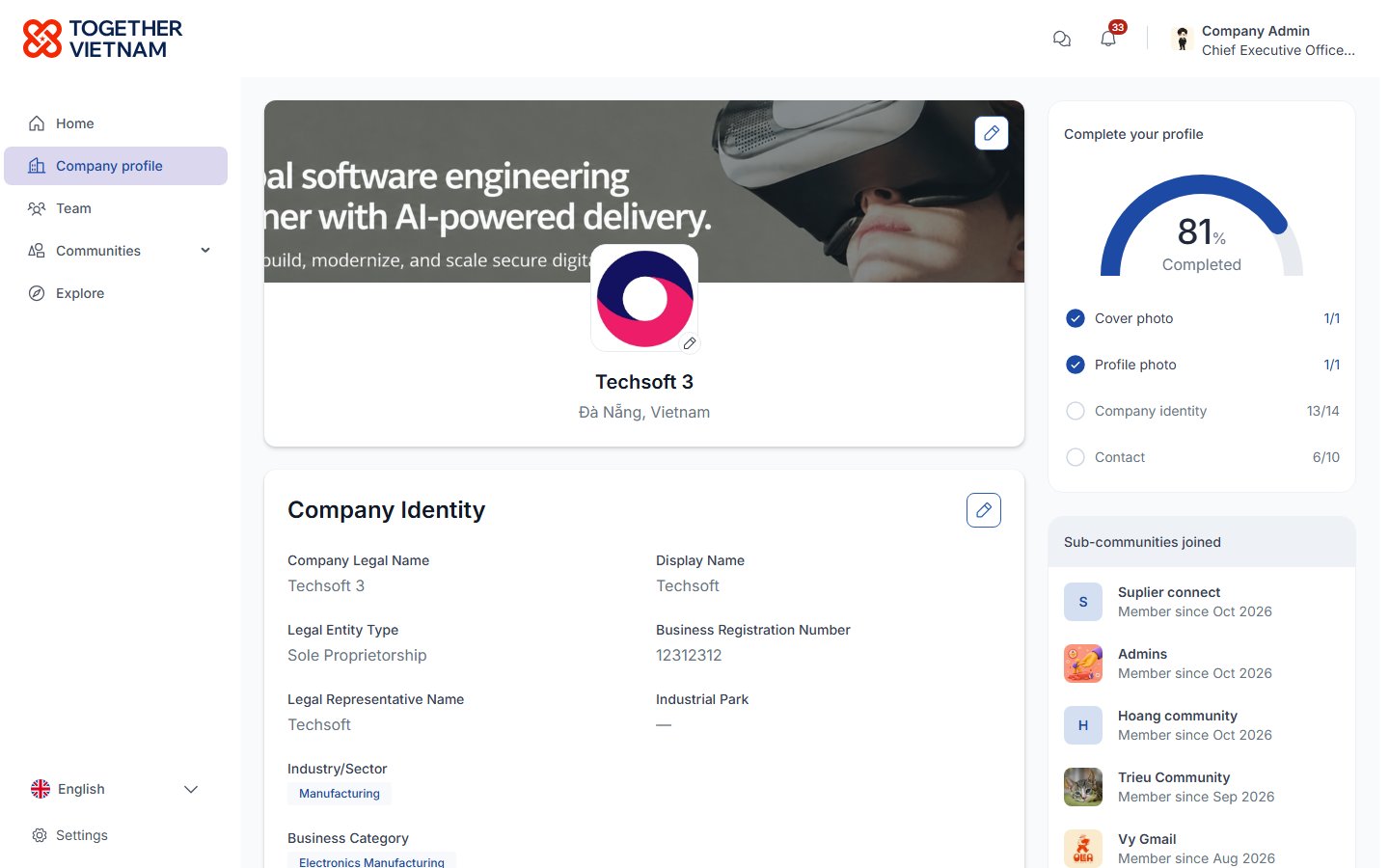
Task: Open the chat messages icon
Action: point(1062,39)
